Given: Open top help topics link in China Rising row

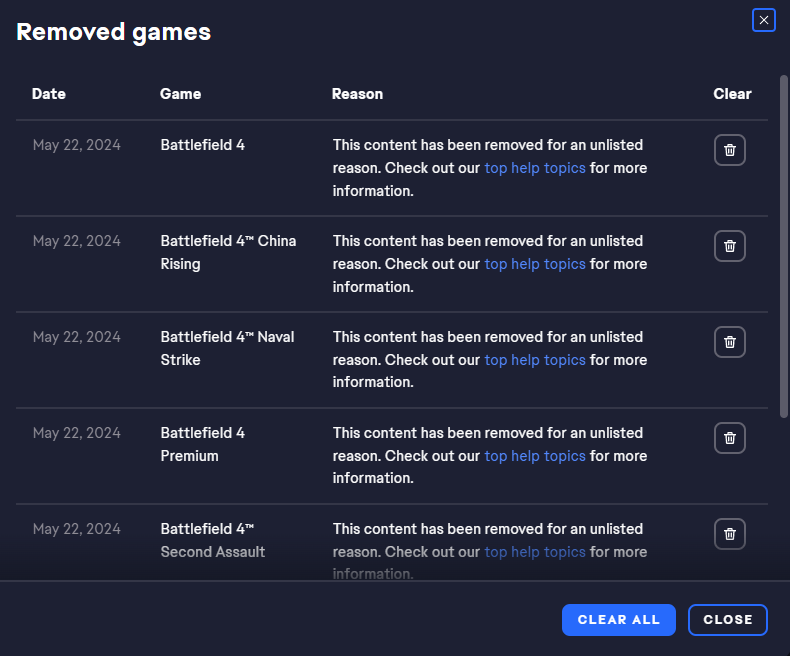Looking at the screenshot, I should pos(535,264).
